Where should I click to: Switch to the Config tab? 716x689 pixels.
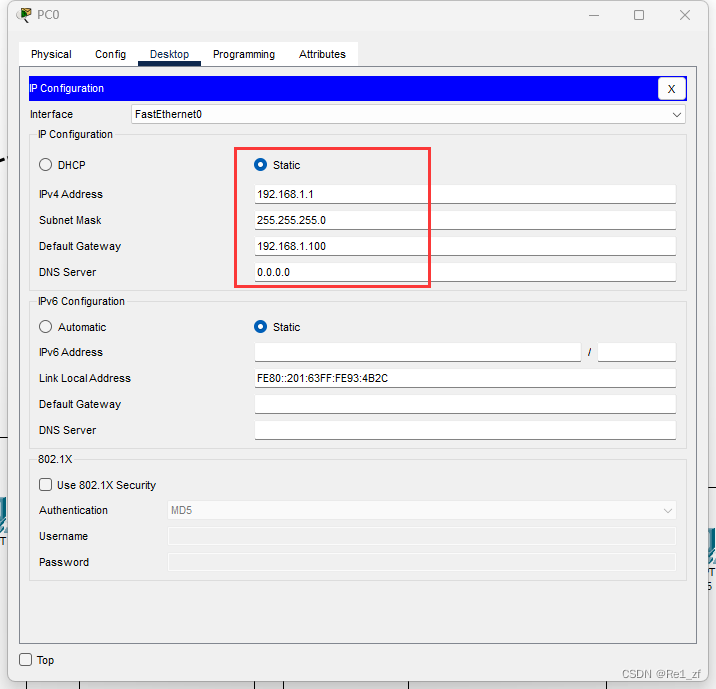click(x=110, y=54)
